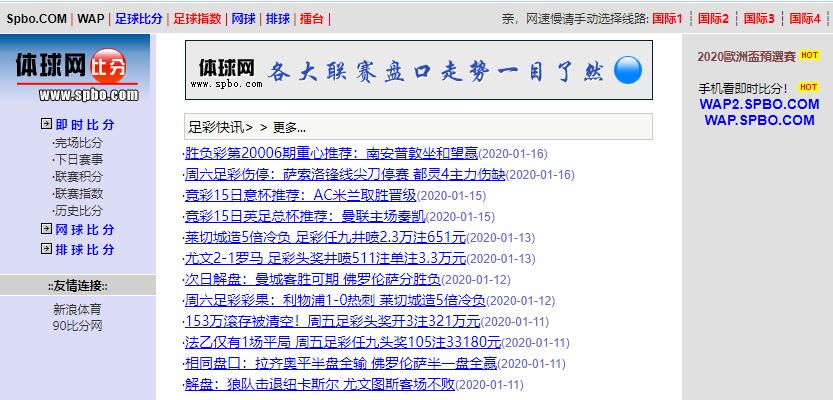Click the arrow icon beside 即时比分
Viewport: 833px width, 400px height.
coord(46,124)
